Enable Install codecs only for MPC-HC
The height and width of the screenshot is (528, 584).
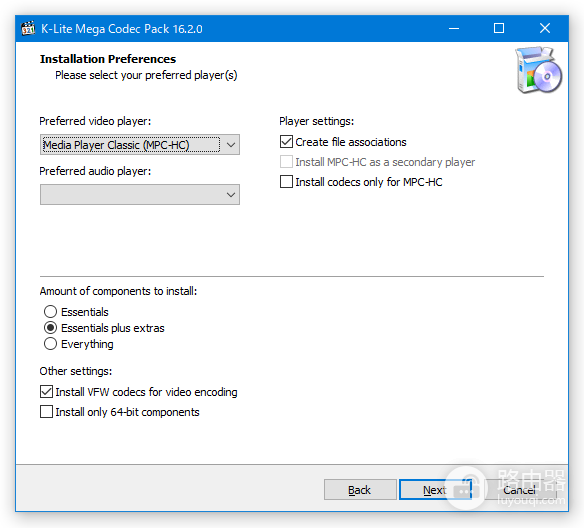click(286, 182)
